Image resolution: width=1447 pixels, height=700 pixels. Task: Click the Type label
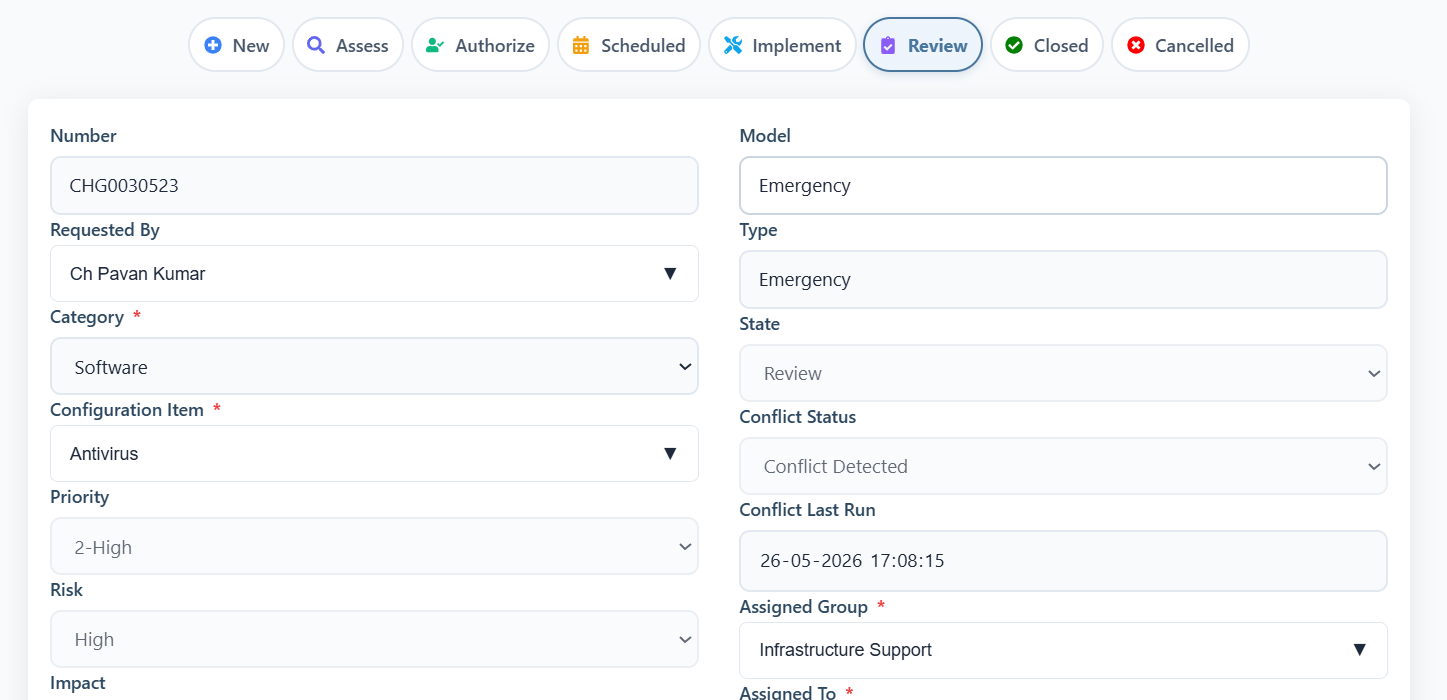[758, 230]
